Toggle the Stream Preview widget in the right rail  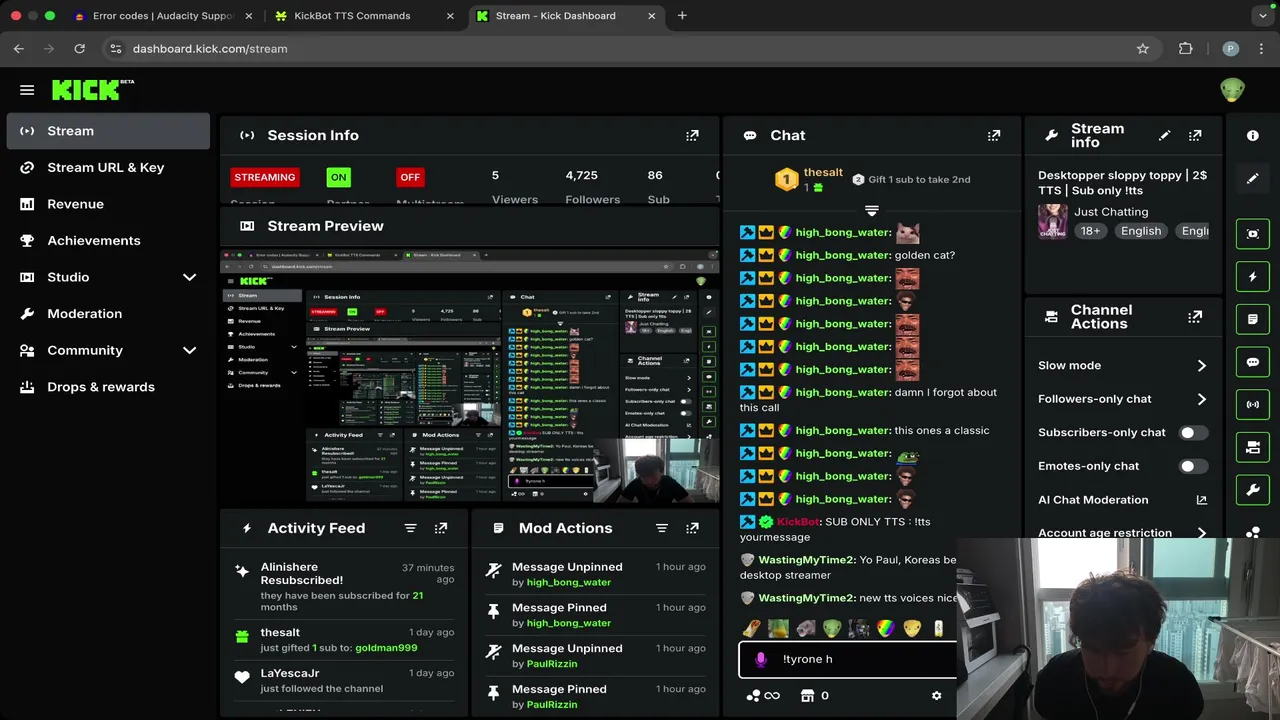(1253, 233)
